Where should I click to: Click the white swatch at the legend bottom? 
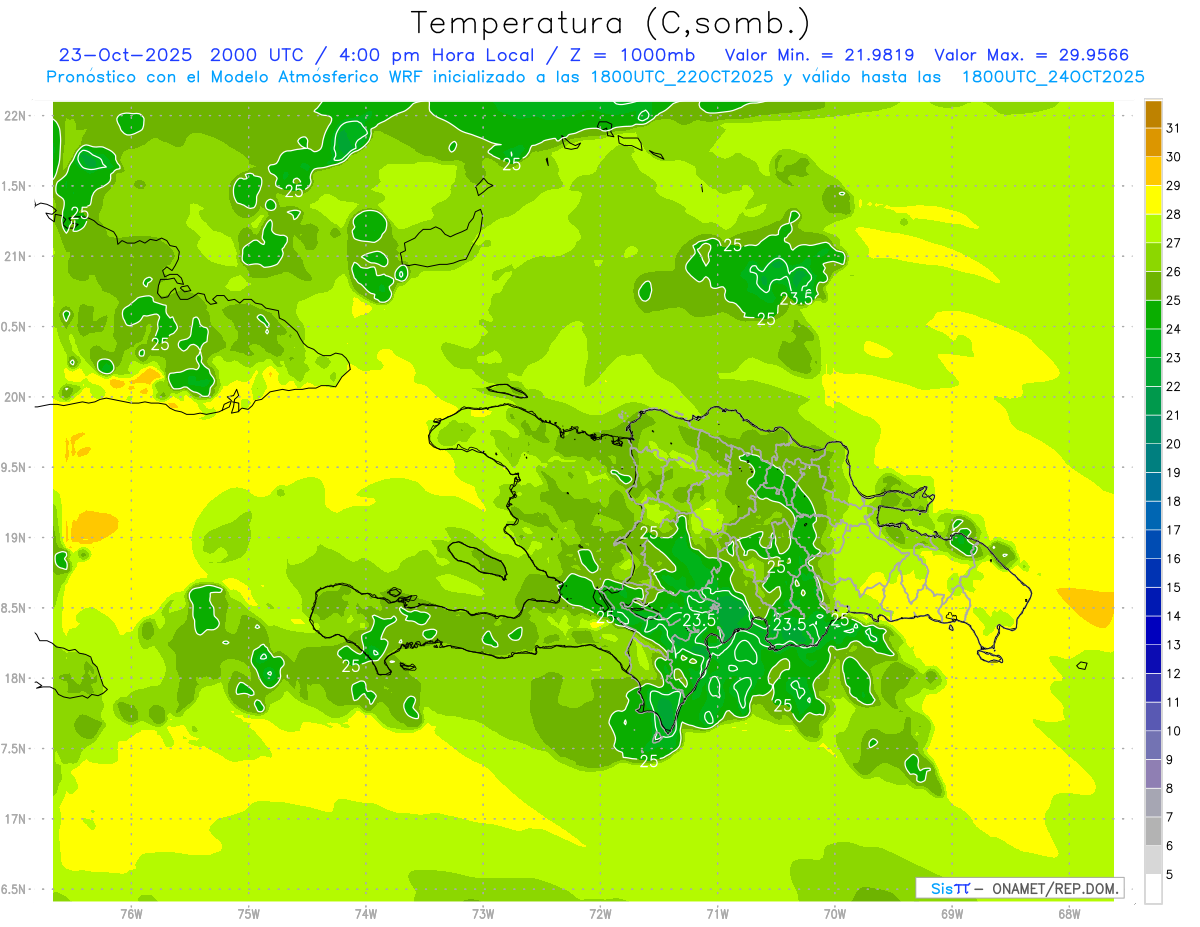coord(1153,889)
